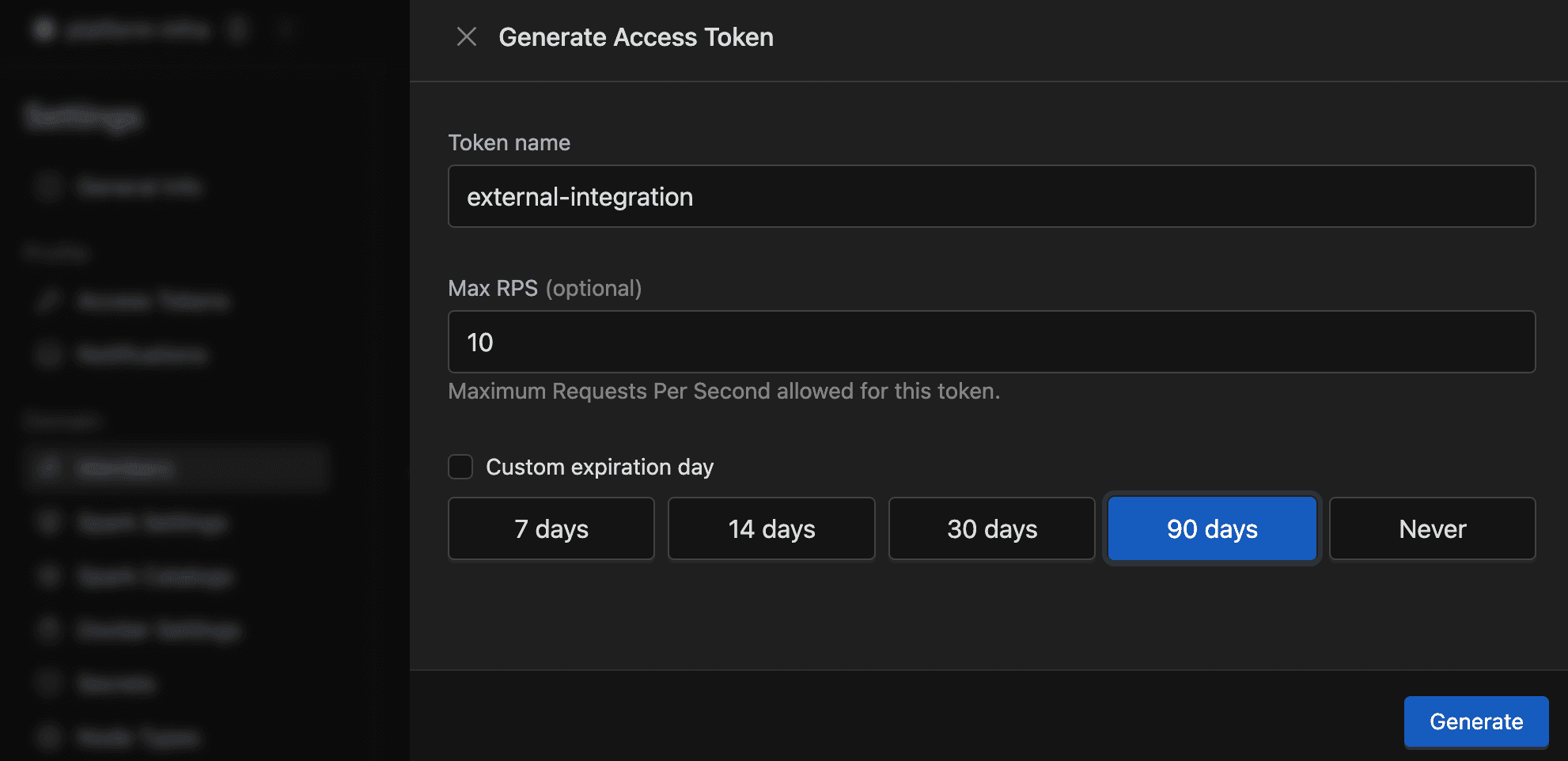Select the Never expiration option

coord(1432,528)
